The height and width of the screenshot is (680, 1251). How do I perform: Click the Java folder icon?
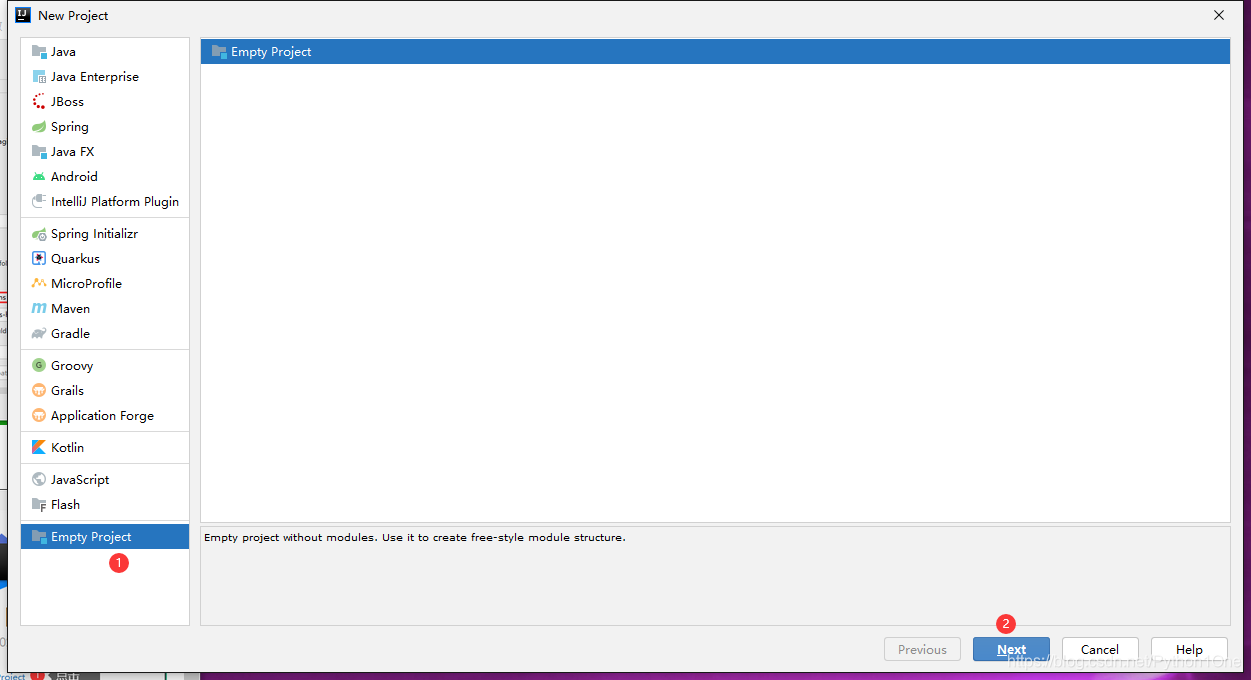[39, 52]
